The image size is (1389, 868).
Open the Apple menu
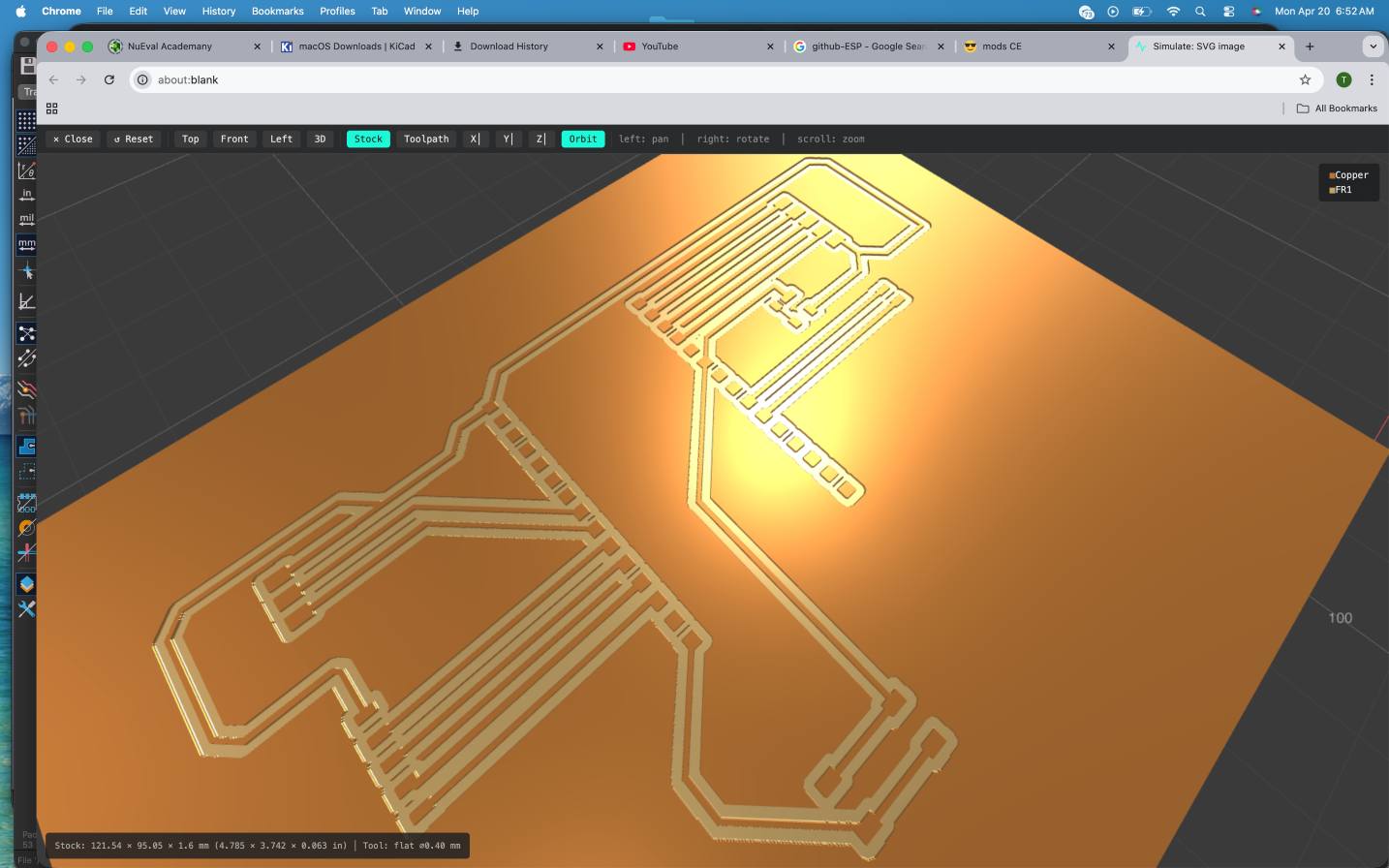tap(21, 12)
